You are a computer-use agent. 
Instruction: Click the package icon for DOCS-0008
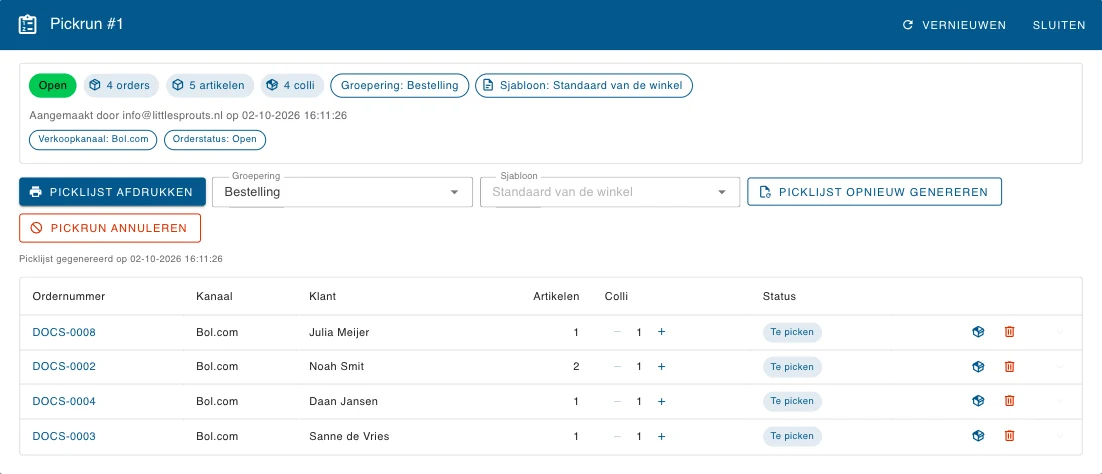pos(978,332)
